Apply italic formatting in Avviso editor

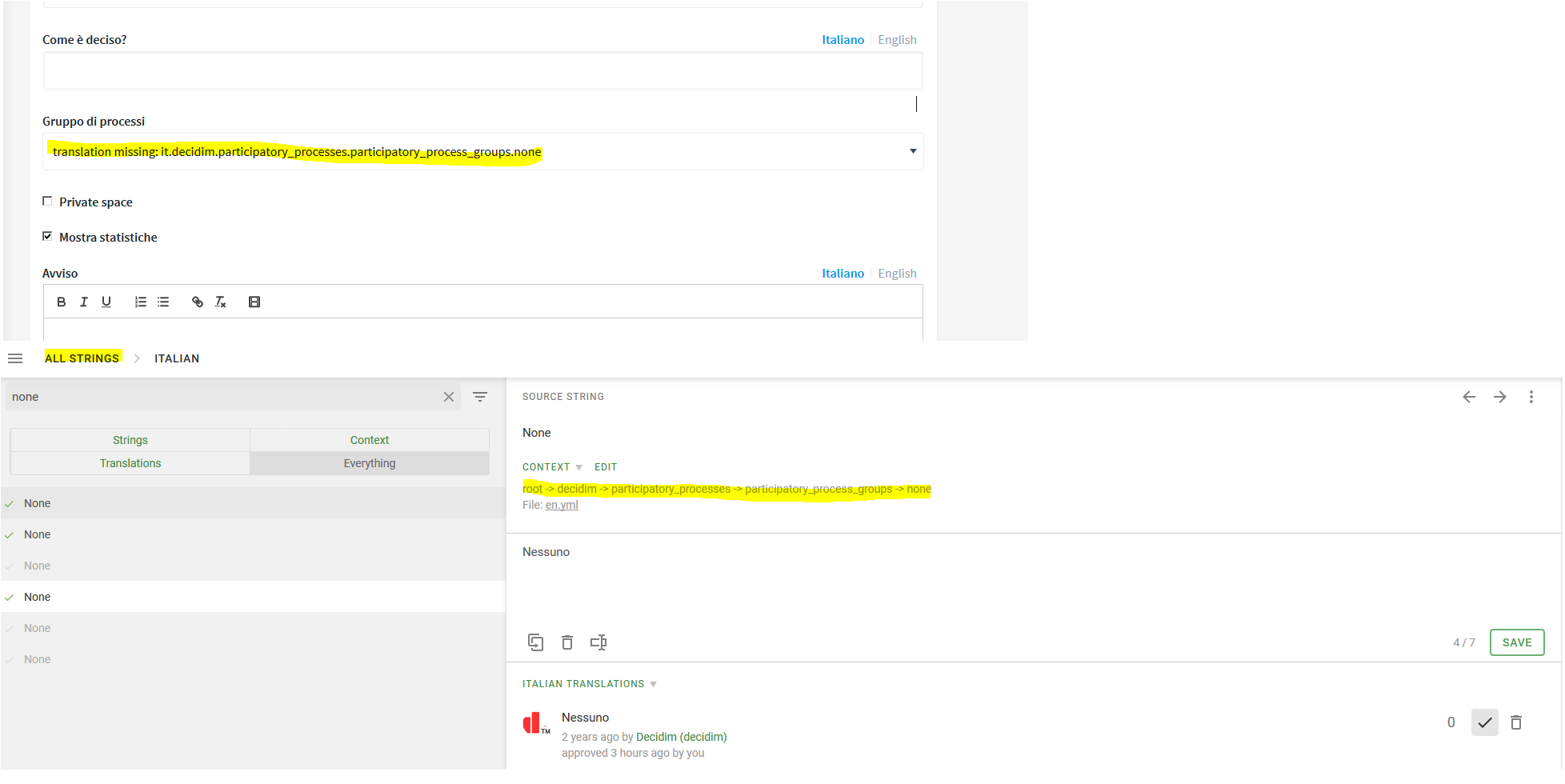(x=83, y=302)
